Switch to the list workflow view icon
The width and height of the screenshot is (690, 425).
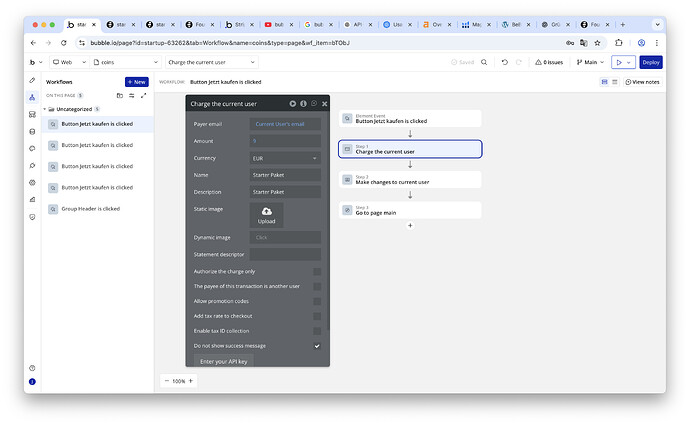615,82
